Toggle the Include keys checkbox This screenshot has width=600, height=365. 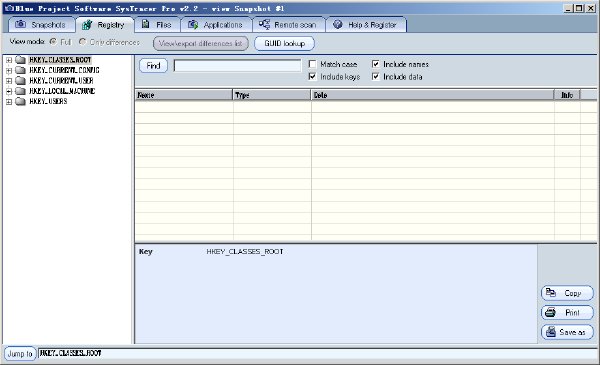pos(312,77)
